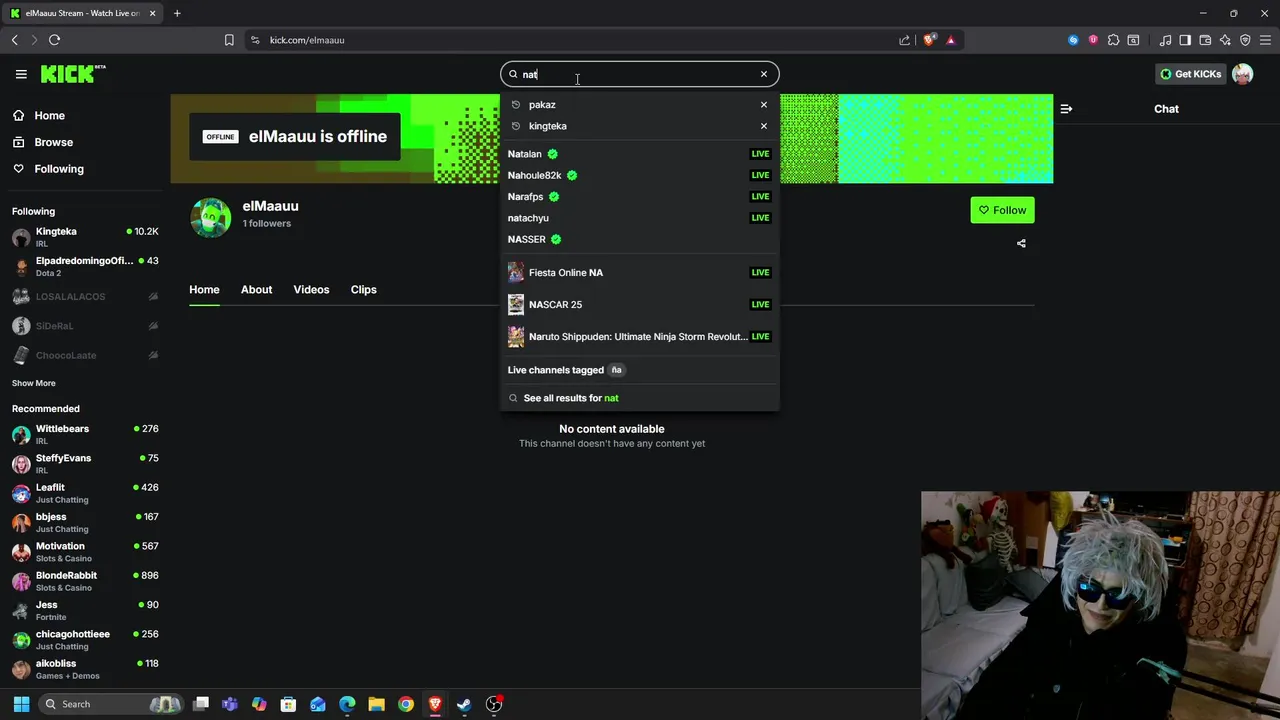Remove pakaz from search history

point(764,104)
